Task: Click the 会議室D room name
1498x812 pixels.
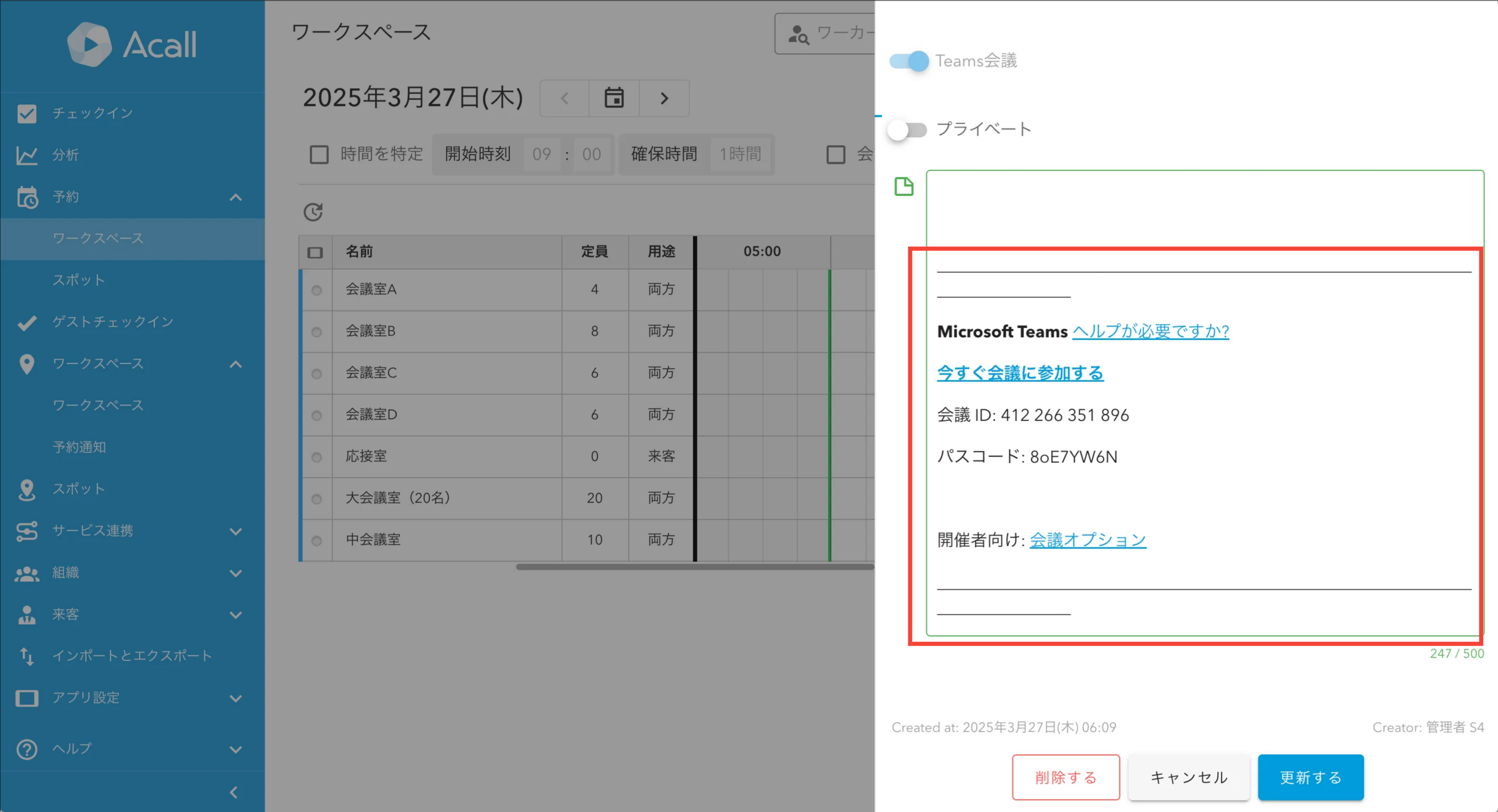Action: tap(371, 414)
